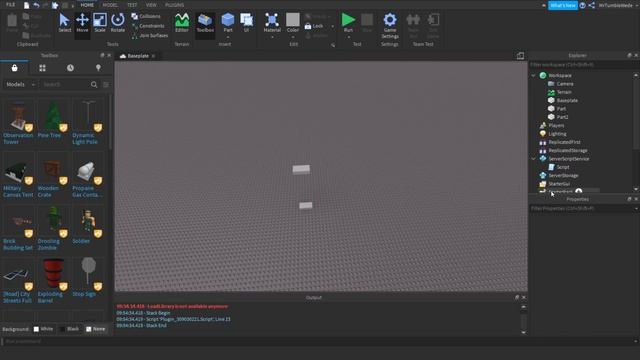Open the Terrain Editor
640x360 pixels.
pyautogui.click(x=182, y=23)
